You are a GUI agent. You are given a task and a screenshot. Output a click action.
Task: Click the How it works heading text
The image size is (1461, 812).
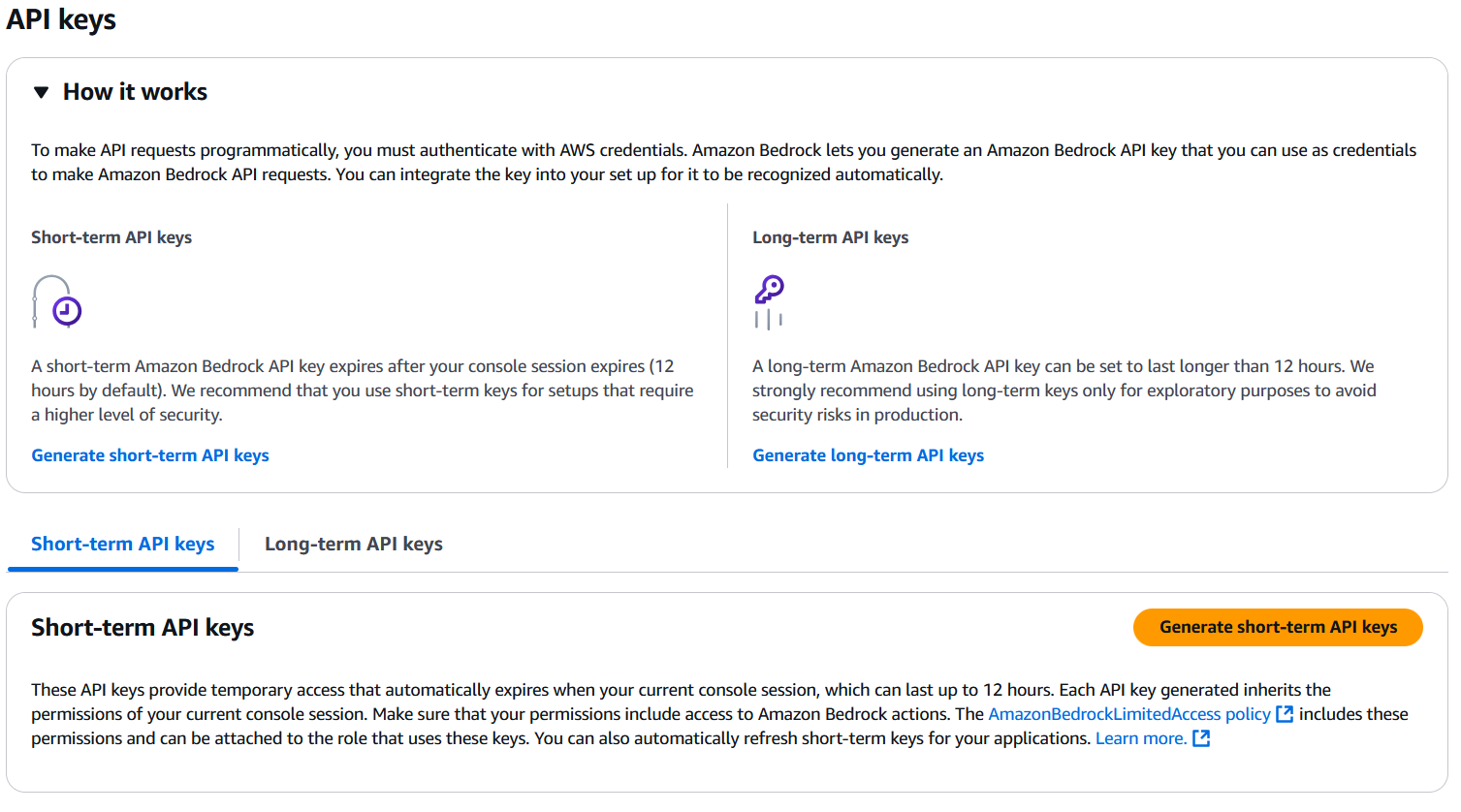(x=135, y=92)
